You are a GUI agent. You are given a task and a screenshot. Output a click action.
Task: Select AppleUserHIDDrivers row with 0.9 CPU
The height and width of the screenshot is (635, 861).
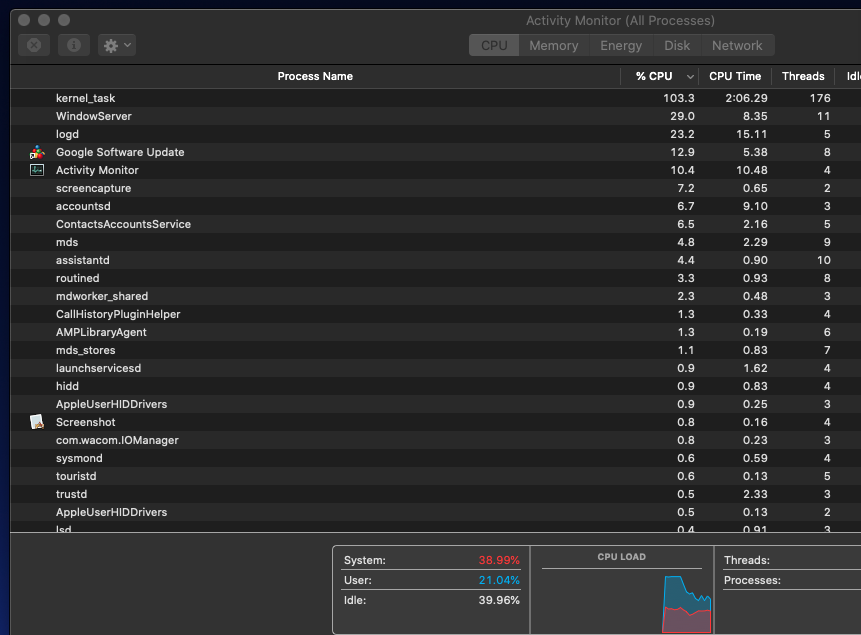(435, 404)
